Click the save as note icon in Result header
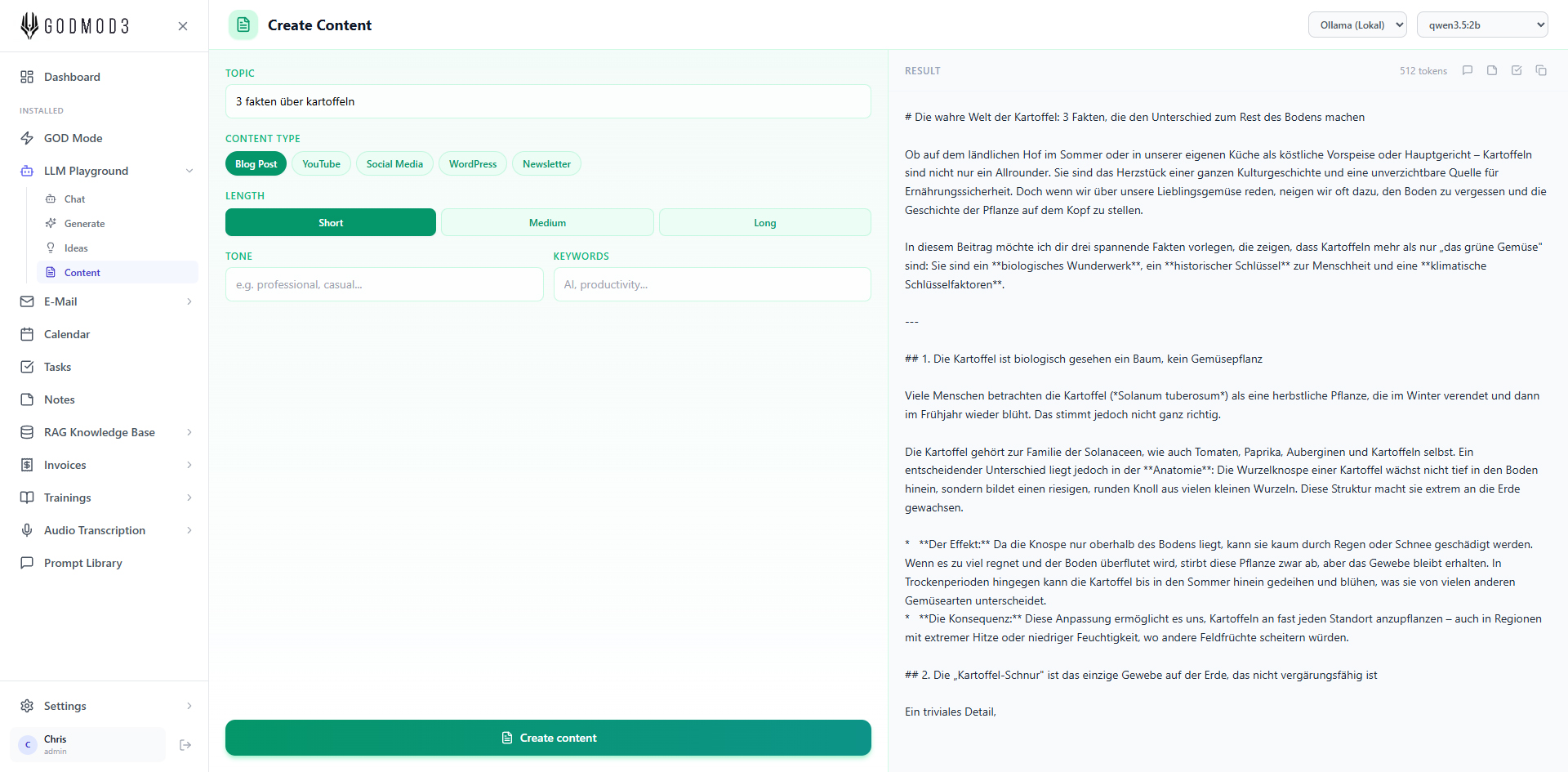 point(1492,71)
